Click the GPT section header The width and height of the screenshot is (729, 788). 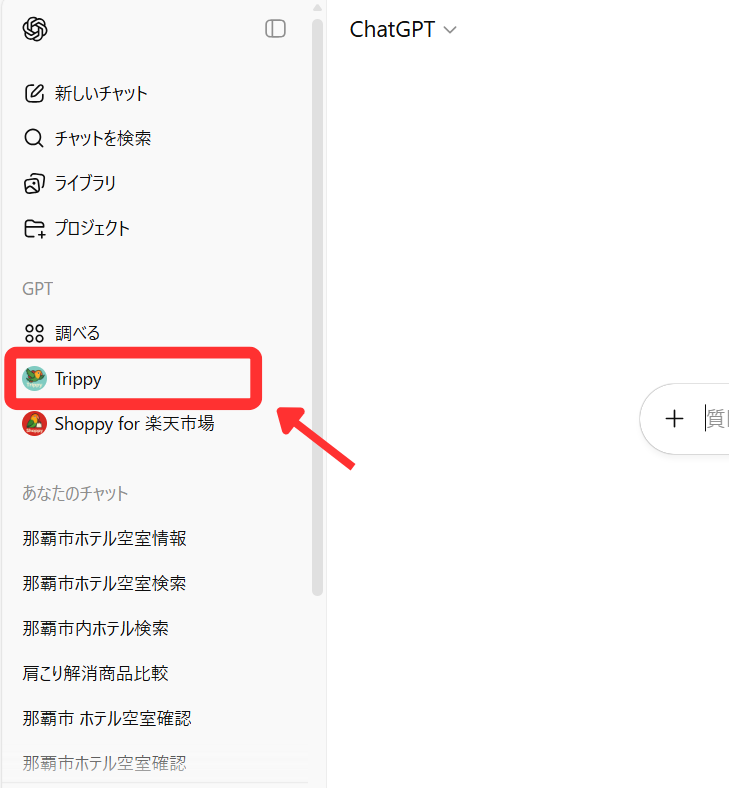coord(37,289)
